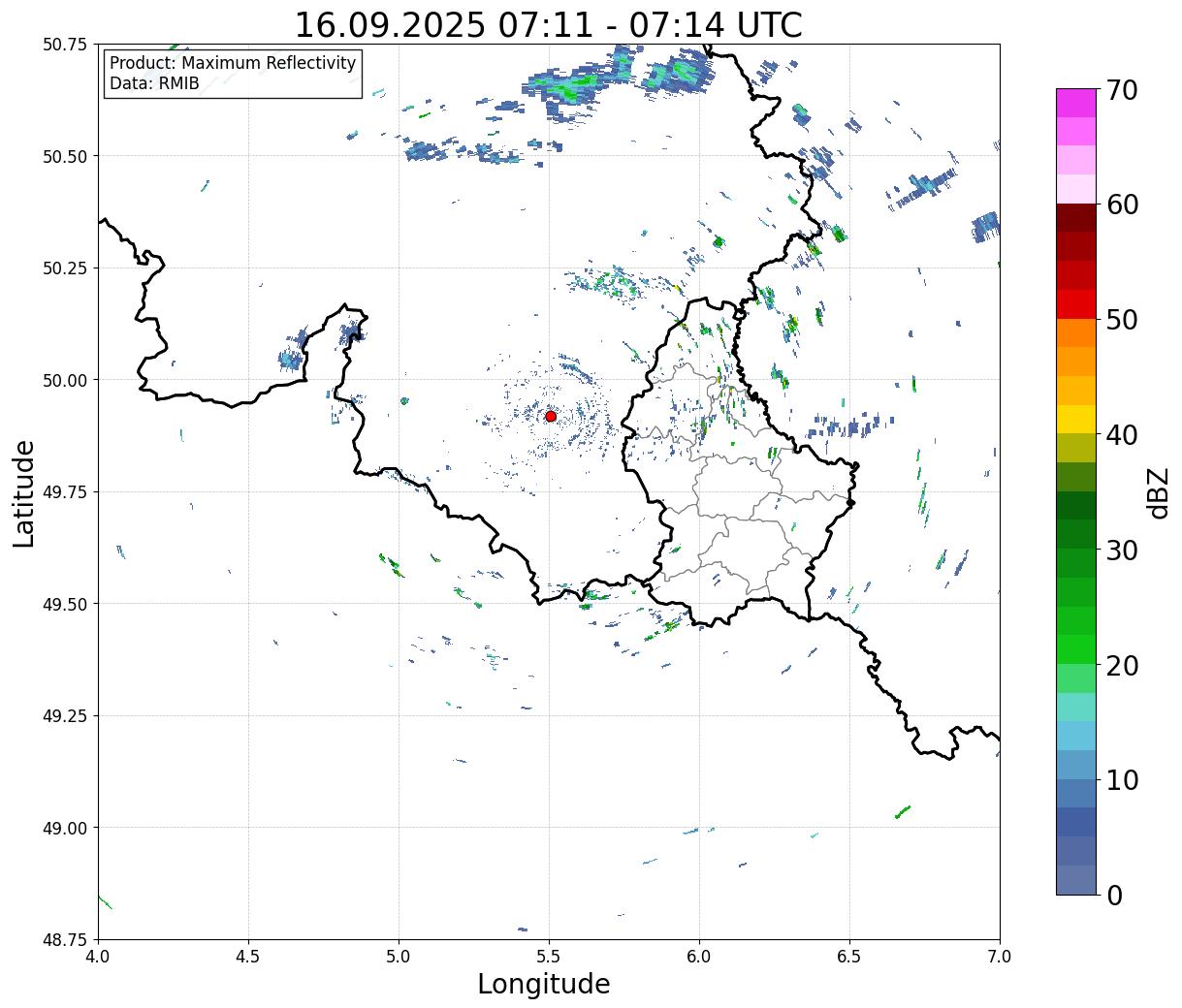Click the Longitude axis label

(x=544, y=984)
